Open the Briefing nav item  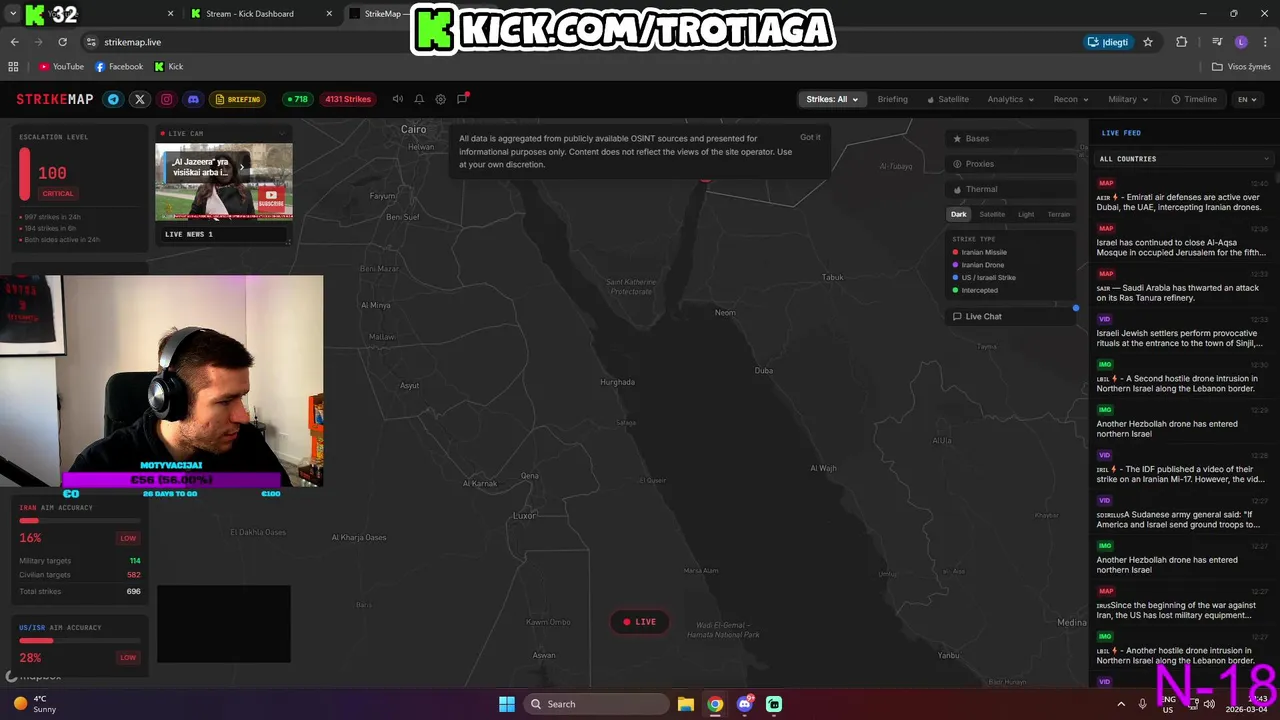(x=892, y=99)
